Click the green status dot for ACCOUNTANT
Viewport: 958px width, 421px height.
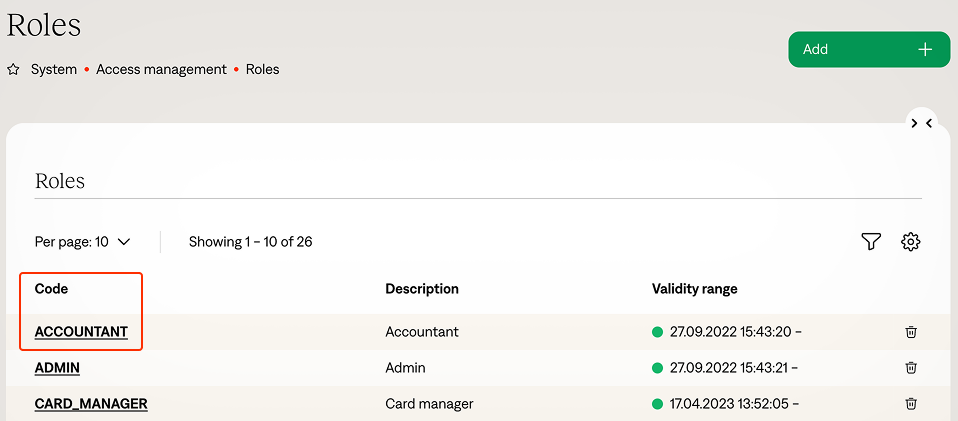pyautogui.click(x=658, y=332)
